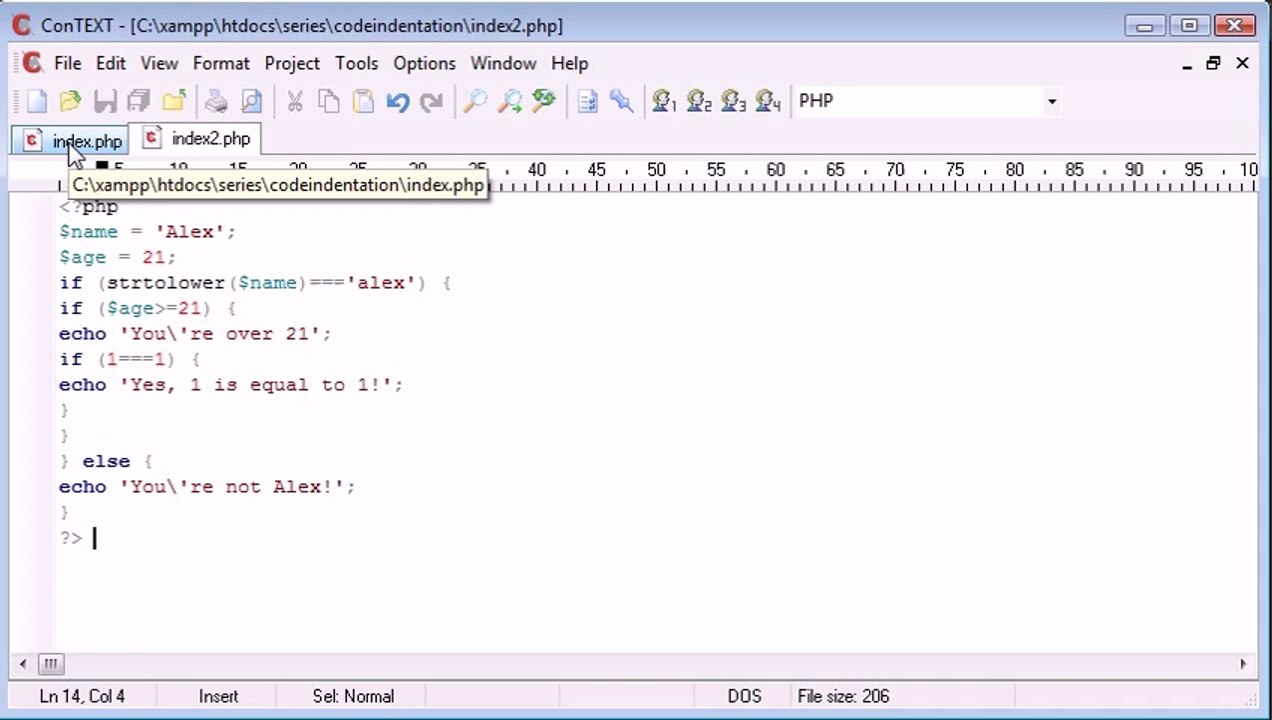The width and height of the screenshot is (1272, 720).
Task: Run user command 4 icon
Action: 768,101
